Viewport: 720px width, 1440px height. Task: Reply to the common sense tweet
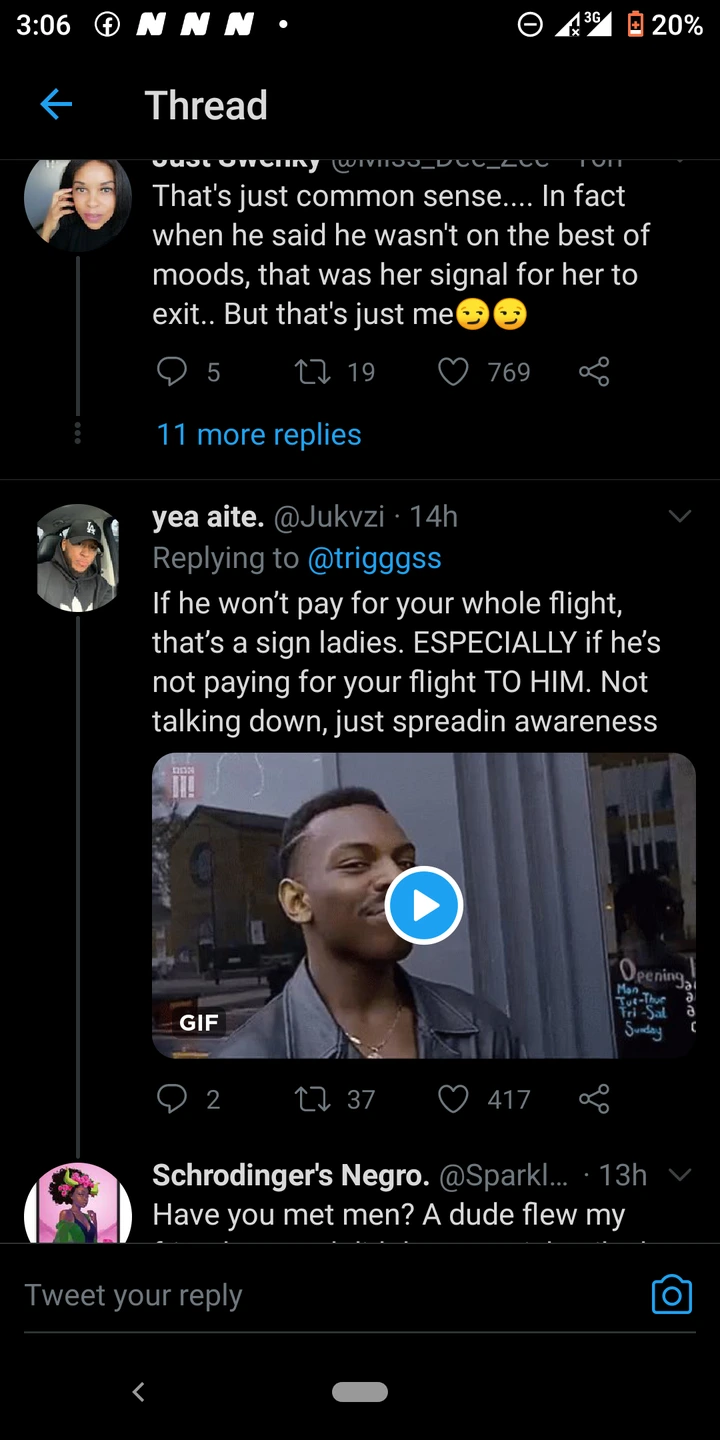172,372
